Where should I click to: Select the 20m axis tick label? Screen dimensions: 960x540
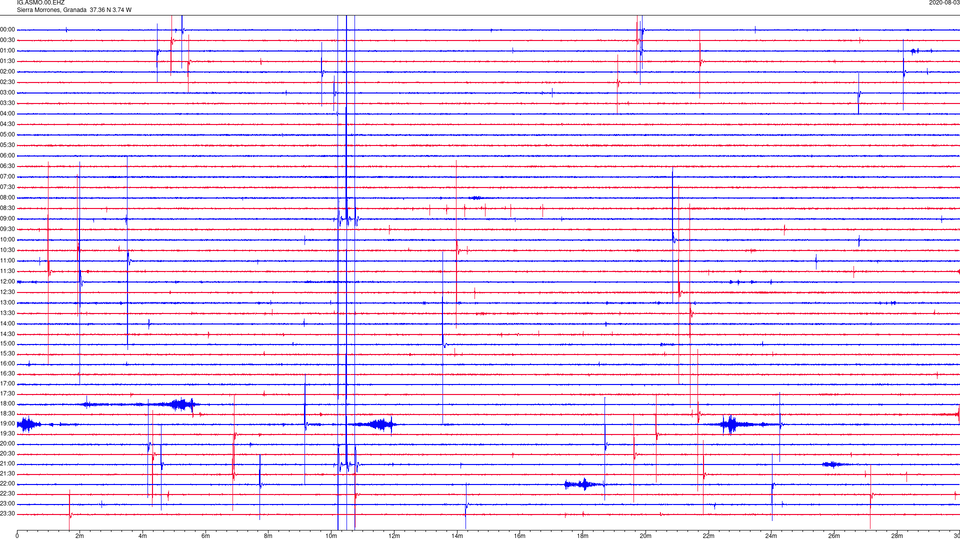[645, 536]
